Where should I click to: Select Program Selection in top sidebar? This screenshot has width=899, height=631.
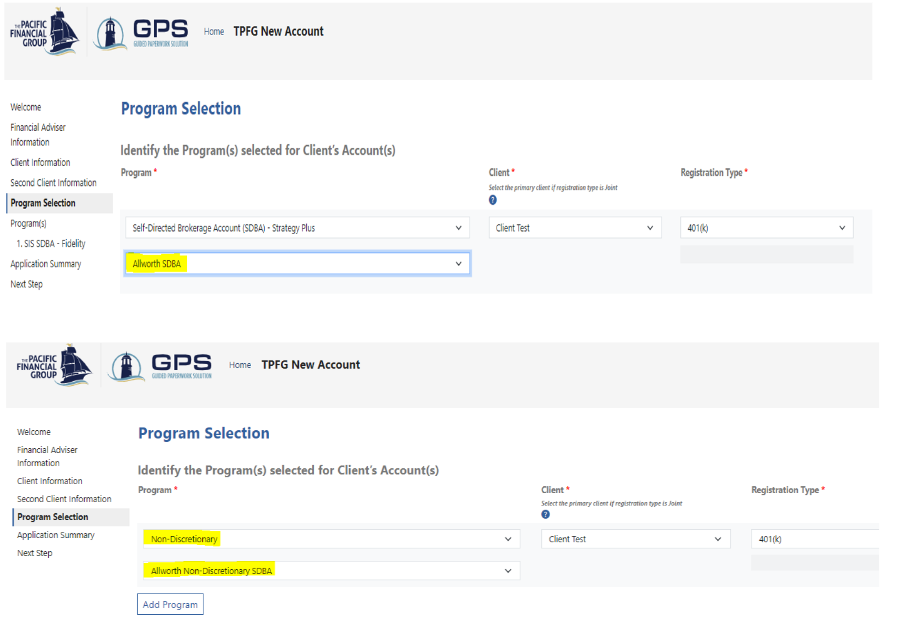(x=60, y=203)
